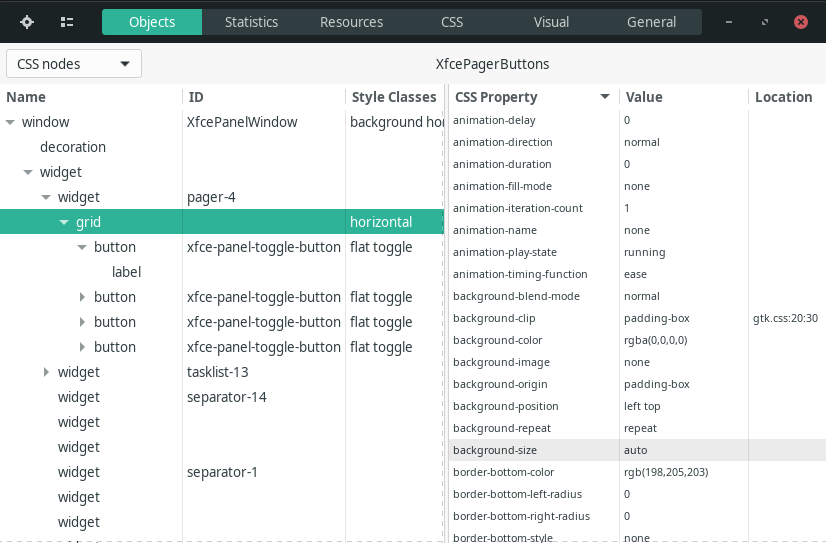Sort by the Name column header

[x=91, y=97]
